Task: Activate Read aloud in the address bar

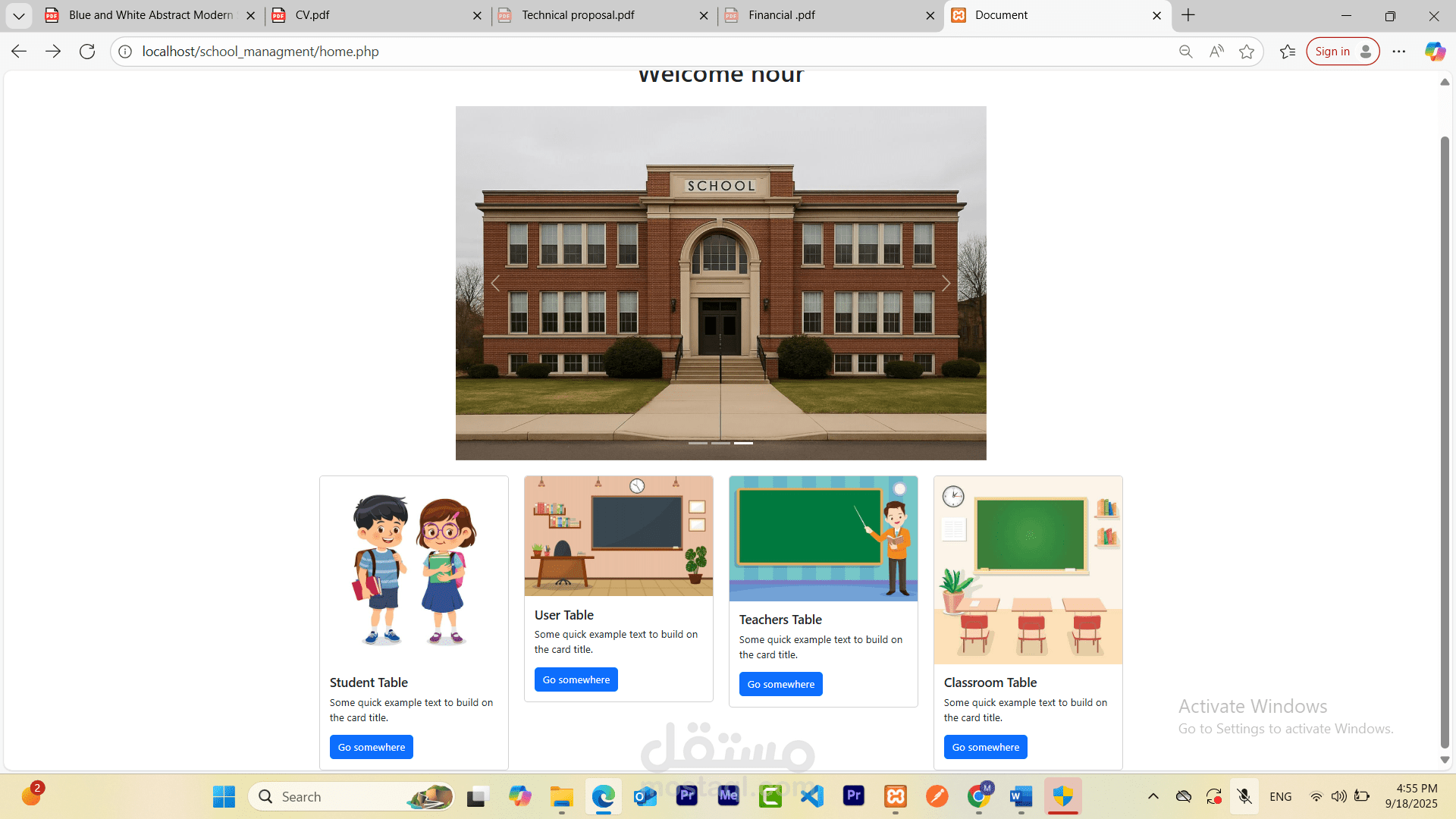Action: 1216,51
